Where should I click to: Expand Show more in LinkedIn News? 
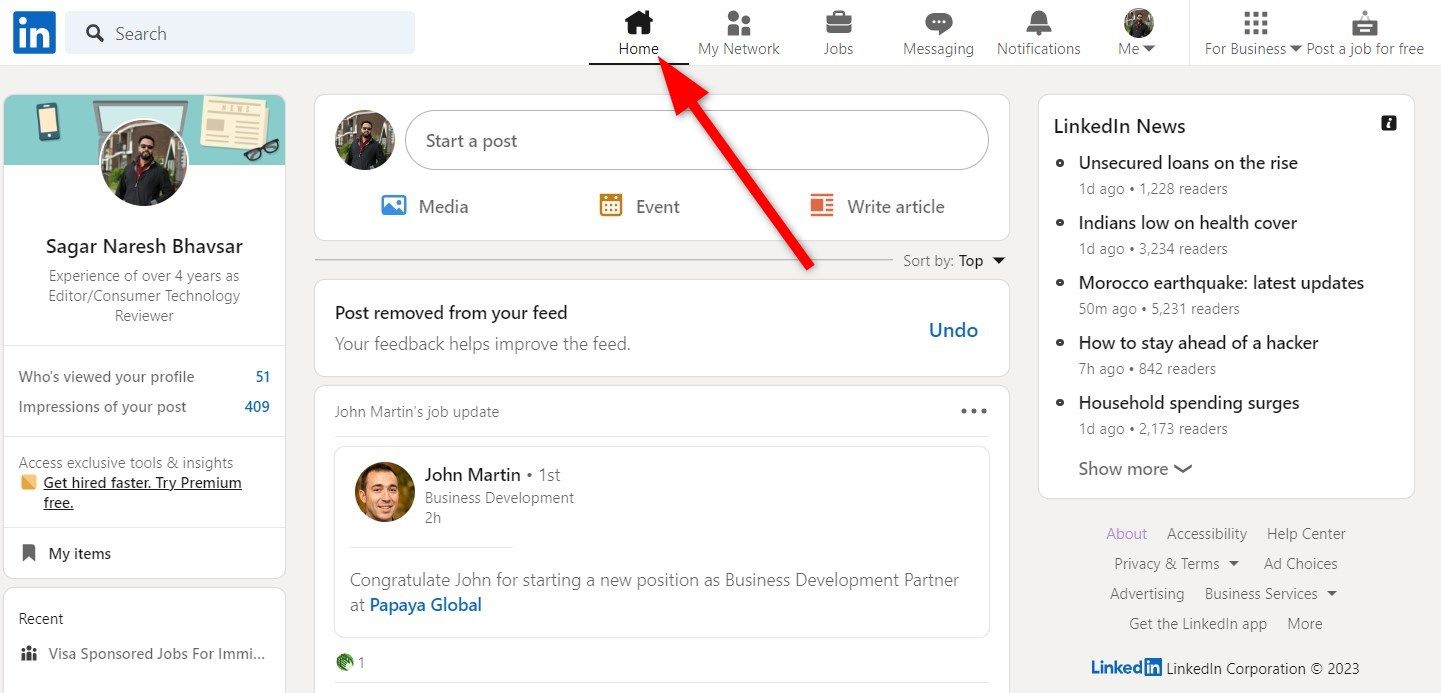1135,468
